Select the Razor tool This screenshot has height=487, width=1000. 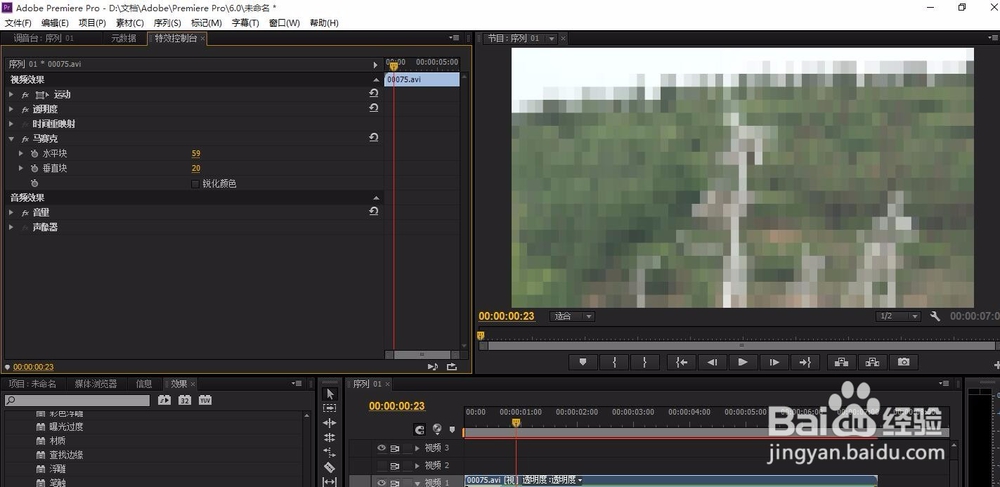tap(330, 467)
